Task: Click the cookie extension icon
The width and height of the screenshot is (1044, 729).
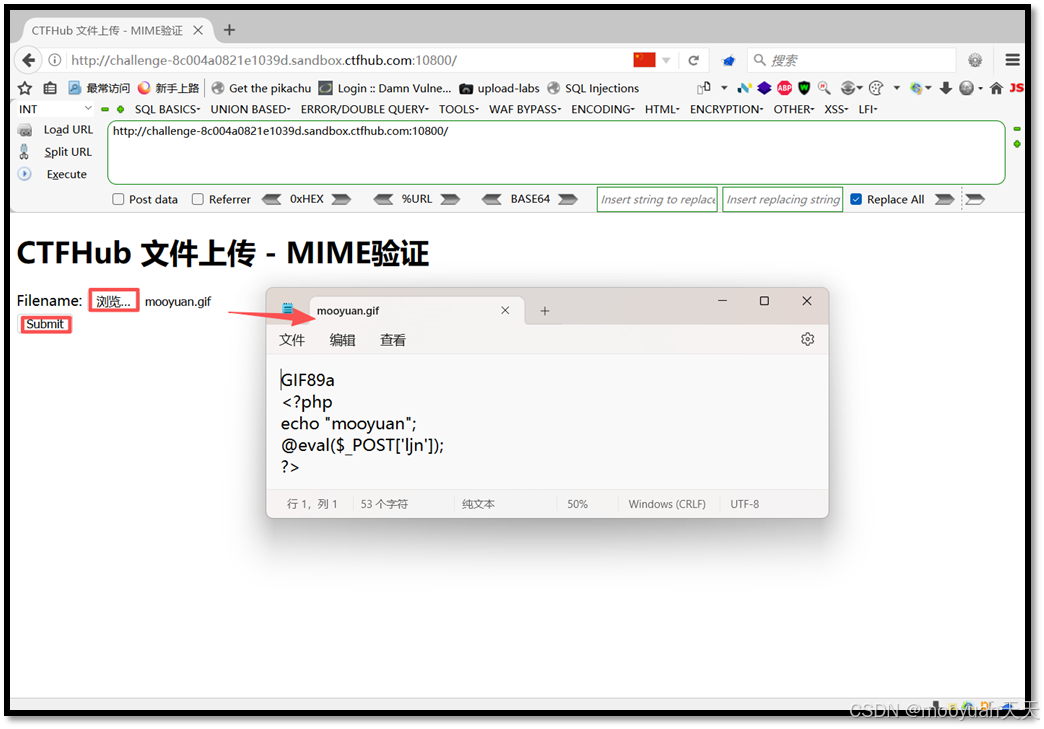Action: click(876, 88)
